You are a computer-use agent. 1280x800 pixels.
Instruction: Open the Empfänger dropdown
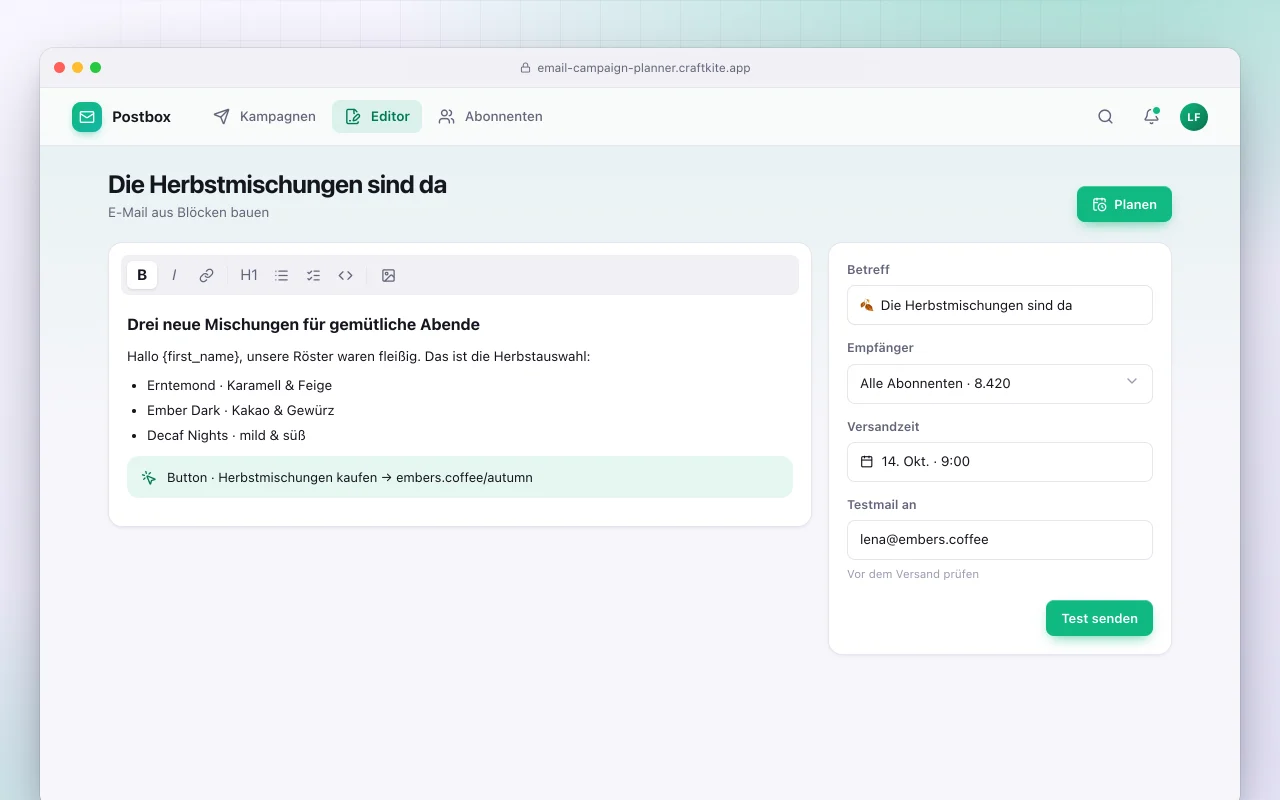click(x=1000, y=383)
